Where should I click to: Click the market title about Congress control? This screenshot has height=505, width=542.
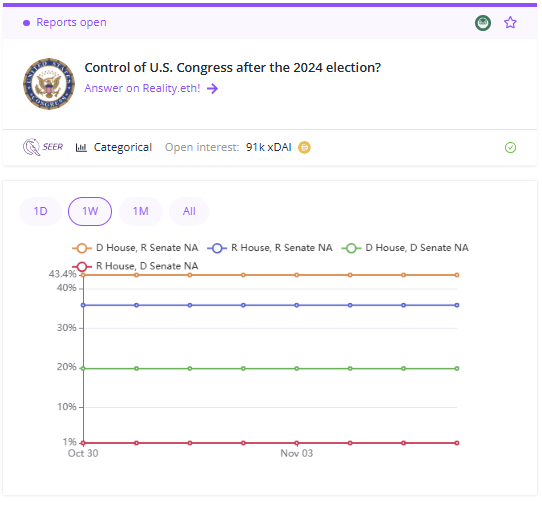pos(233,68)
